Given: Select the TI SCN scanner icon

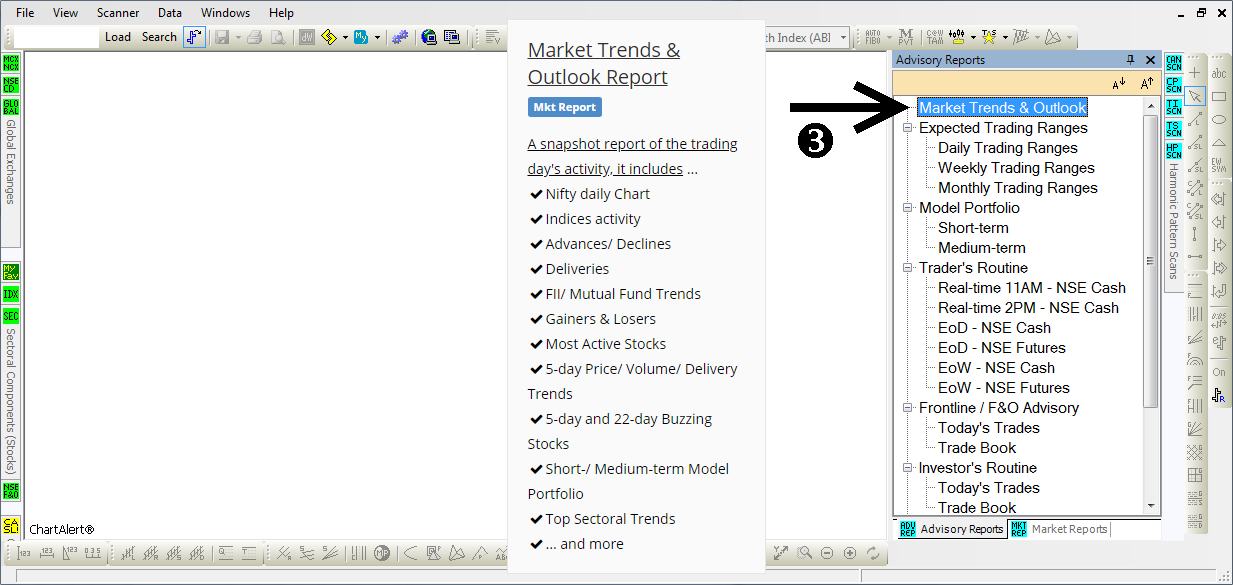Looking at the screenshot, I should 1174,107.
